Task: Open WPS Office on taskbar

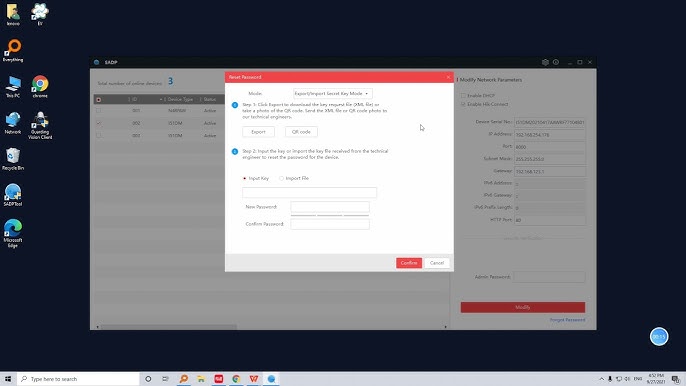Action: click(x=254, y=379)
